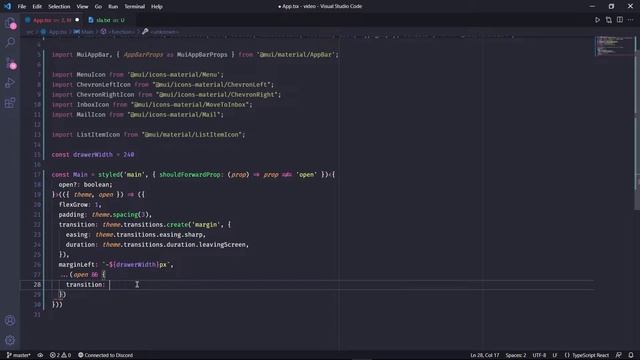
Task: Open the File menu
Action: click(x=22, y=7)
